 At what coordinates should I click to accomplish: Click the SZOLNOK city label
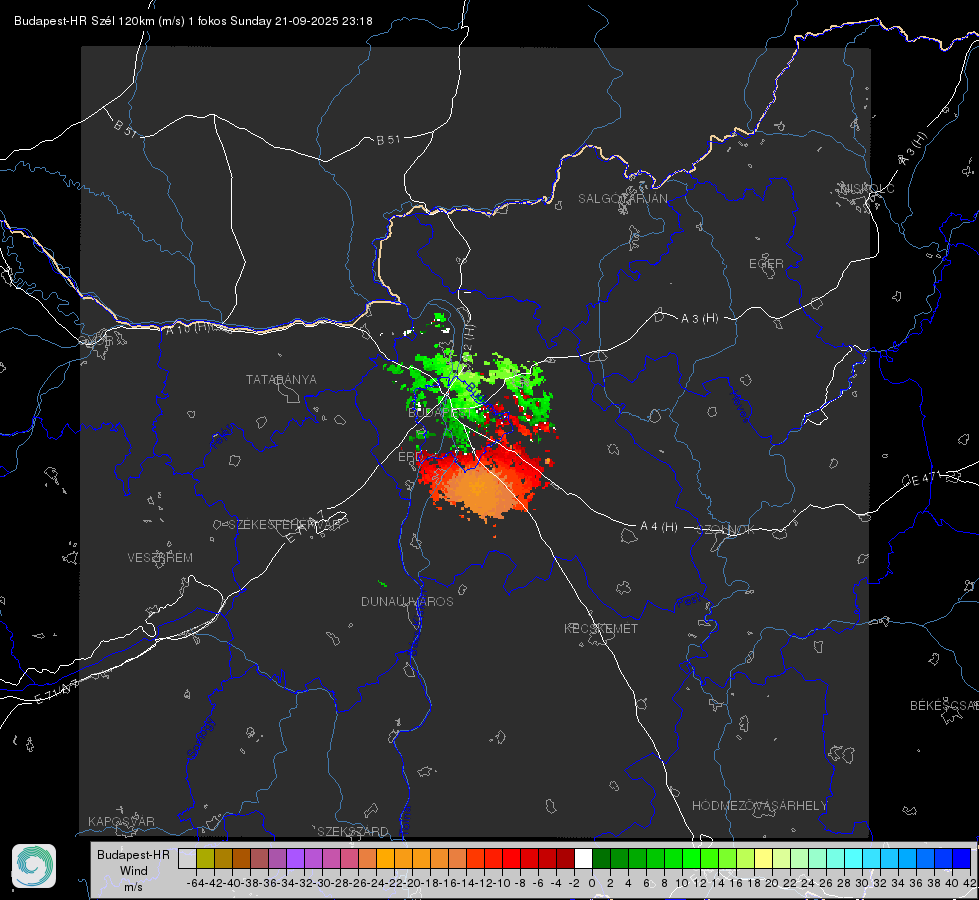click(726, 530)
